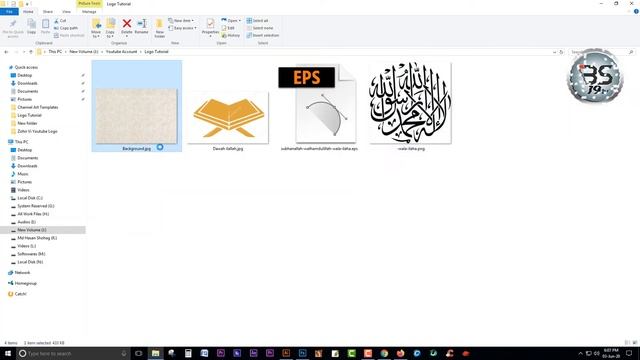Click Copy path in Clipboard group

click(66, 28)
